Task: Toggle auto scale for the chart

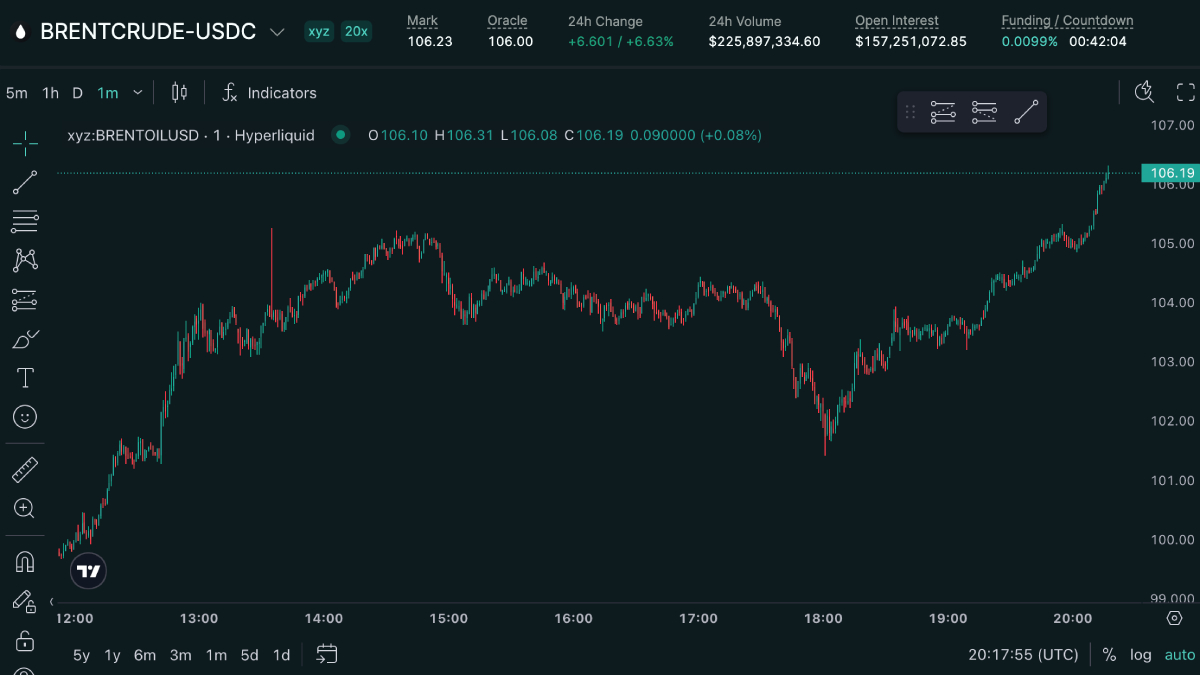Action: tap(1179, 655)
